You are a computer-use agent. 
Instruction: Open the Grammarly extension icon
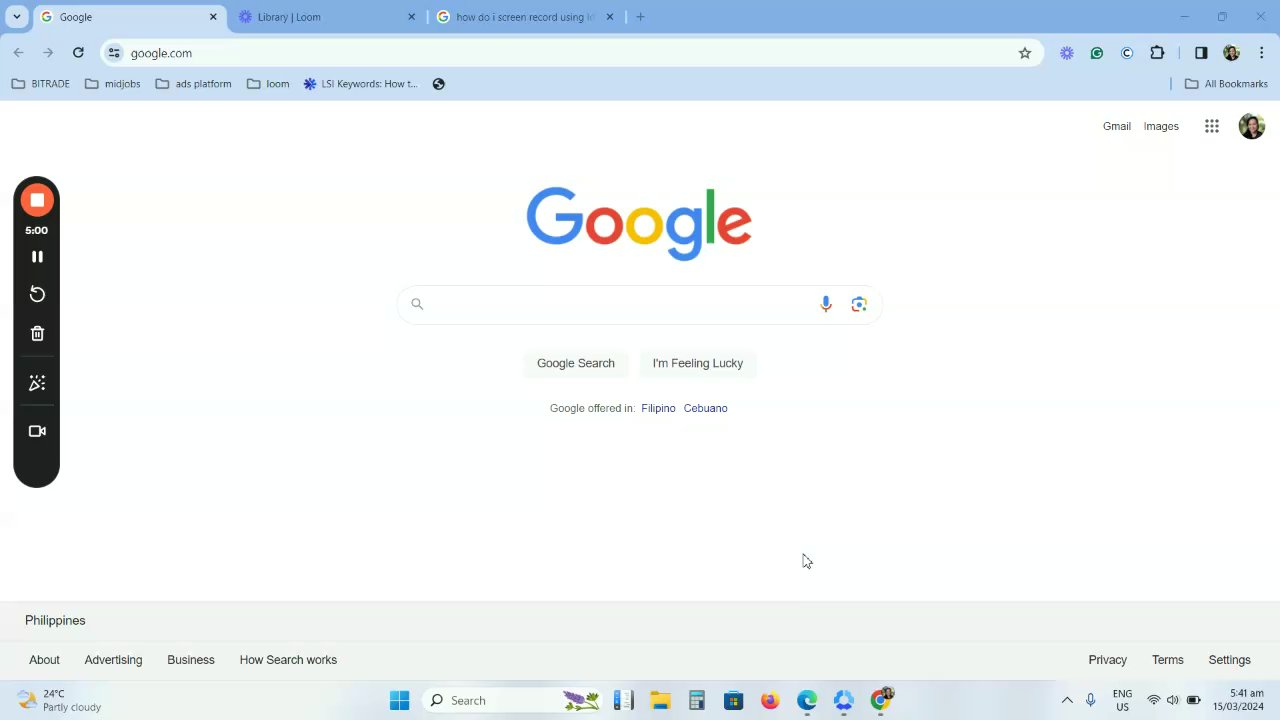point(1097,53)
